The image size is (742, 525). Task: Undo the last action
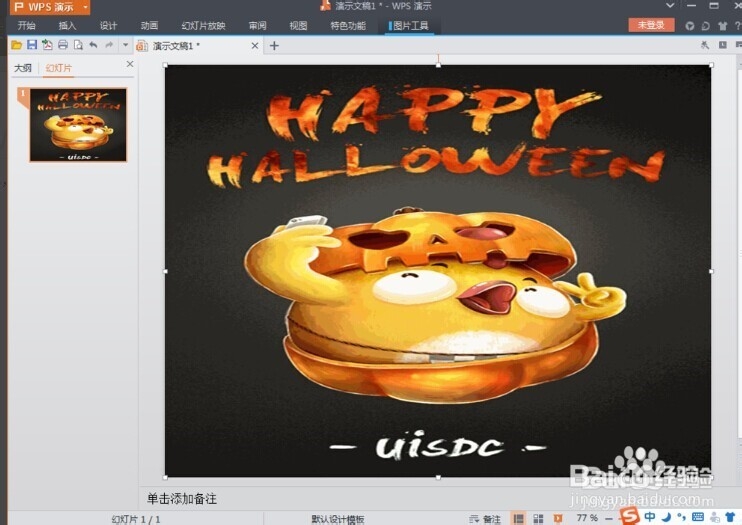93,45
